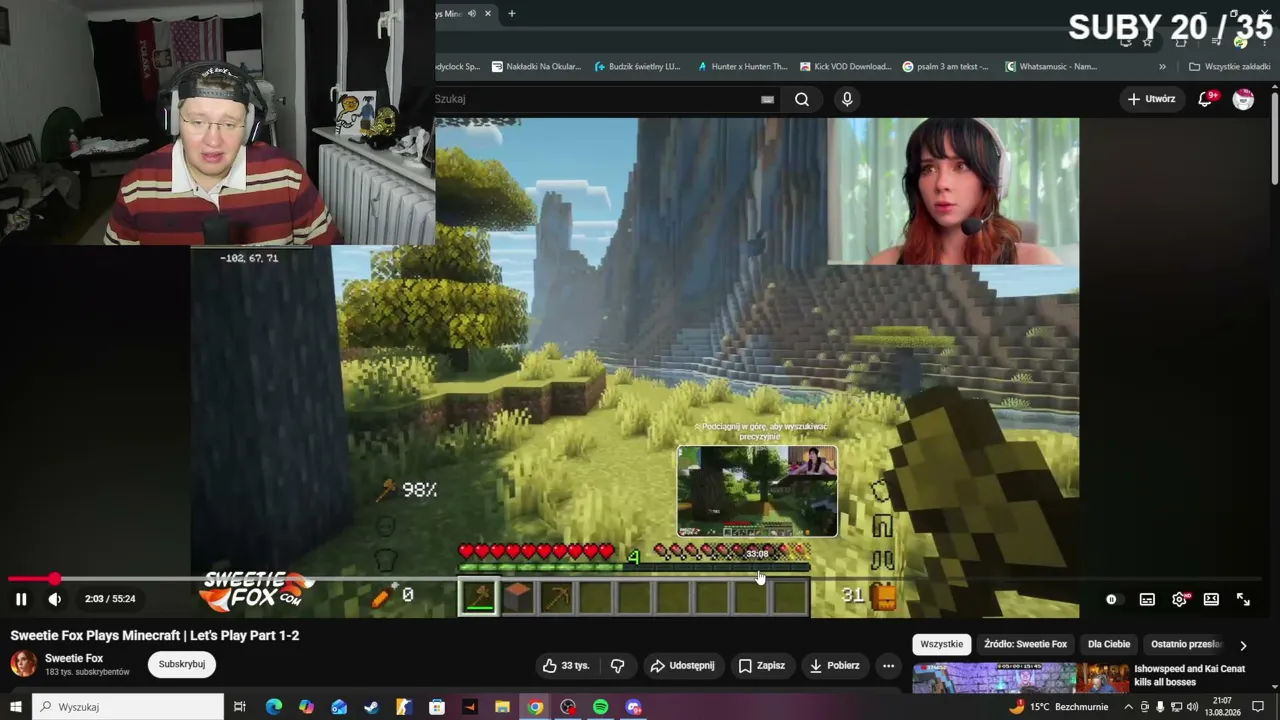Launch Microsoft Edge from the taskbar
This screenshot has width=1280, height=720.
click(x=273, y=707)
